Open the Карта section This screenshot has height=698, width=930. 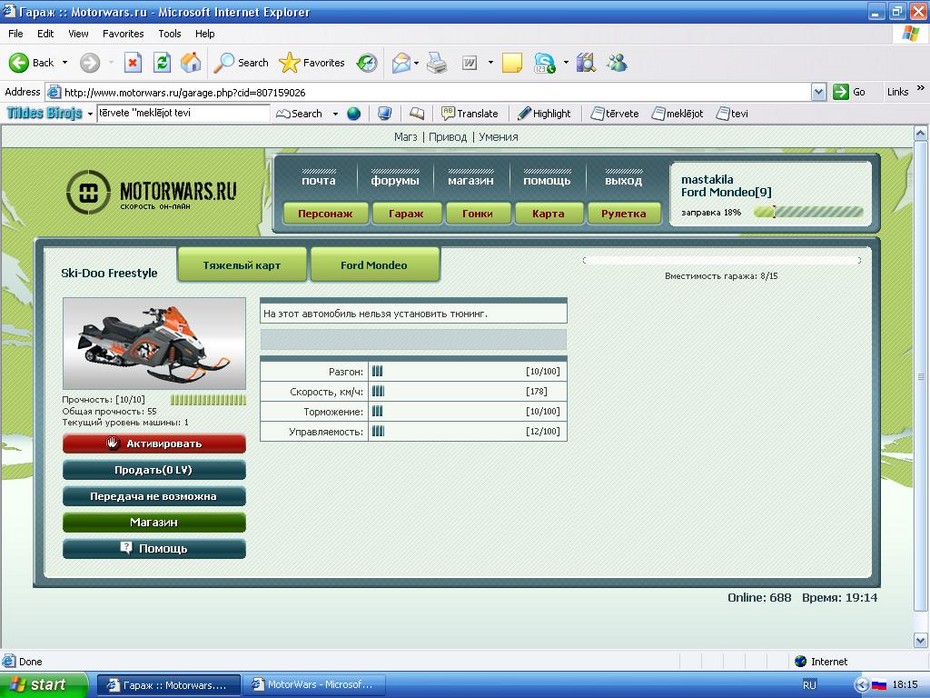[x=549, y=213]
